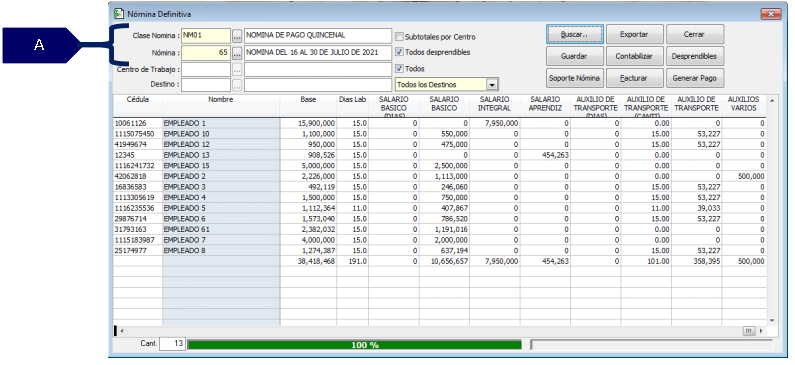The height and width of the screenshot is (365, 795).
Task: Select row EMPLEADO 4
Action: tap(439, 198)
